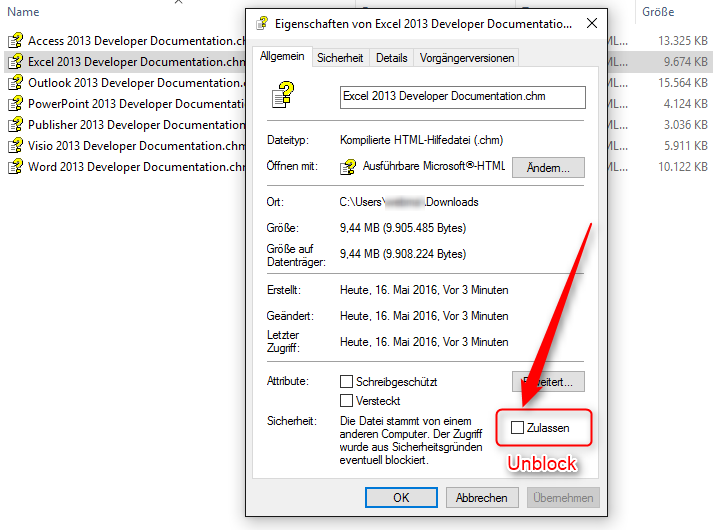Click the '5.911 KB' size cell
The image size is (713, 530).
coord(685,145)
